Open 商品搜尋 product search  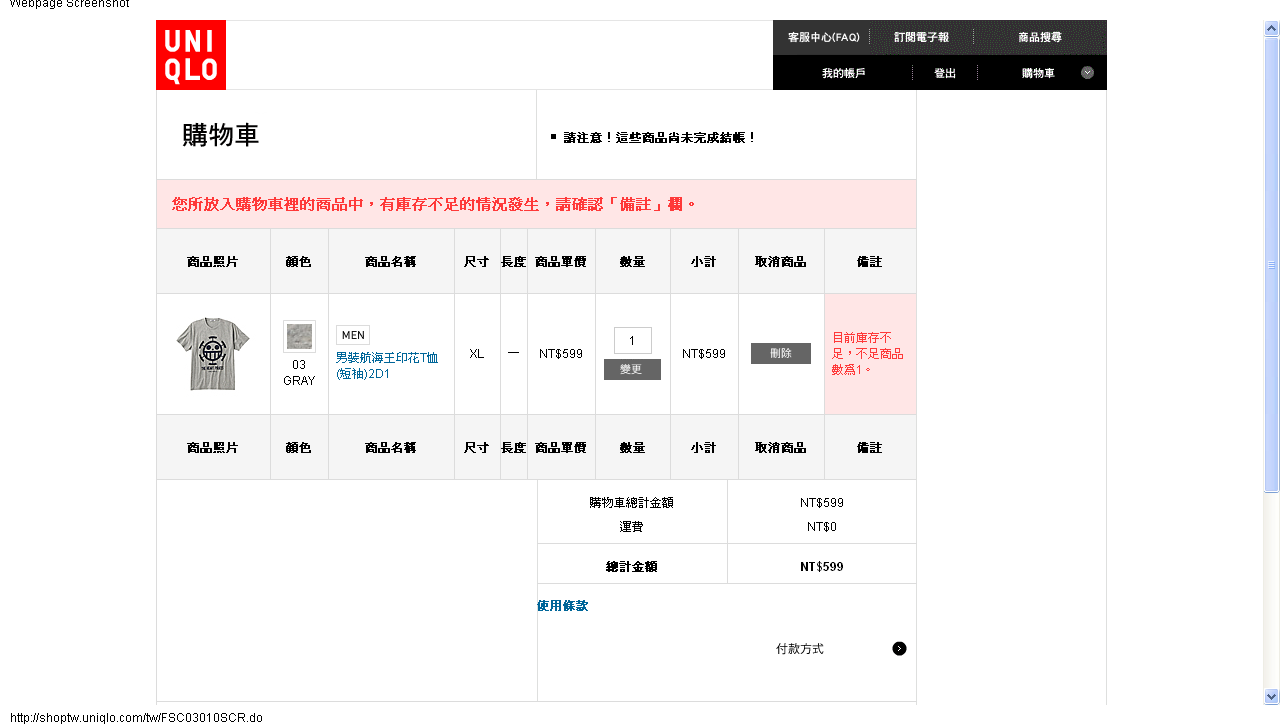pos(1039,37)
